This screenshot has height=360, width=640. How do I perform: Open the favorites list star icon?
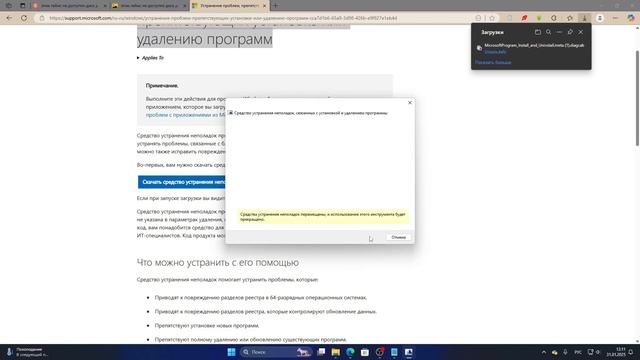(x=570, y=18)
